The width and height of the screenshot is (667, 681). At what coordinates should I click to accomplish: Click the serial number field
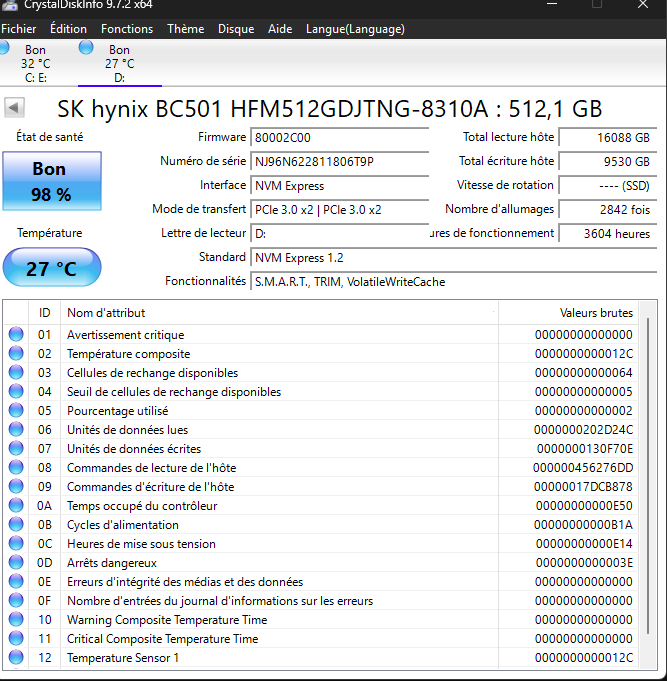[x=339, y=161]
